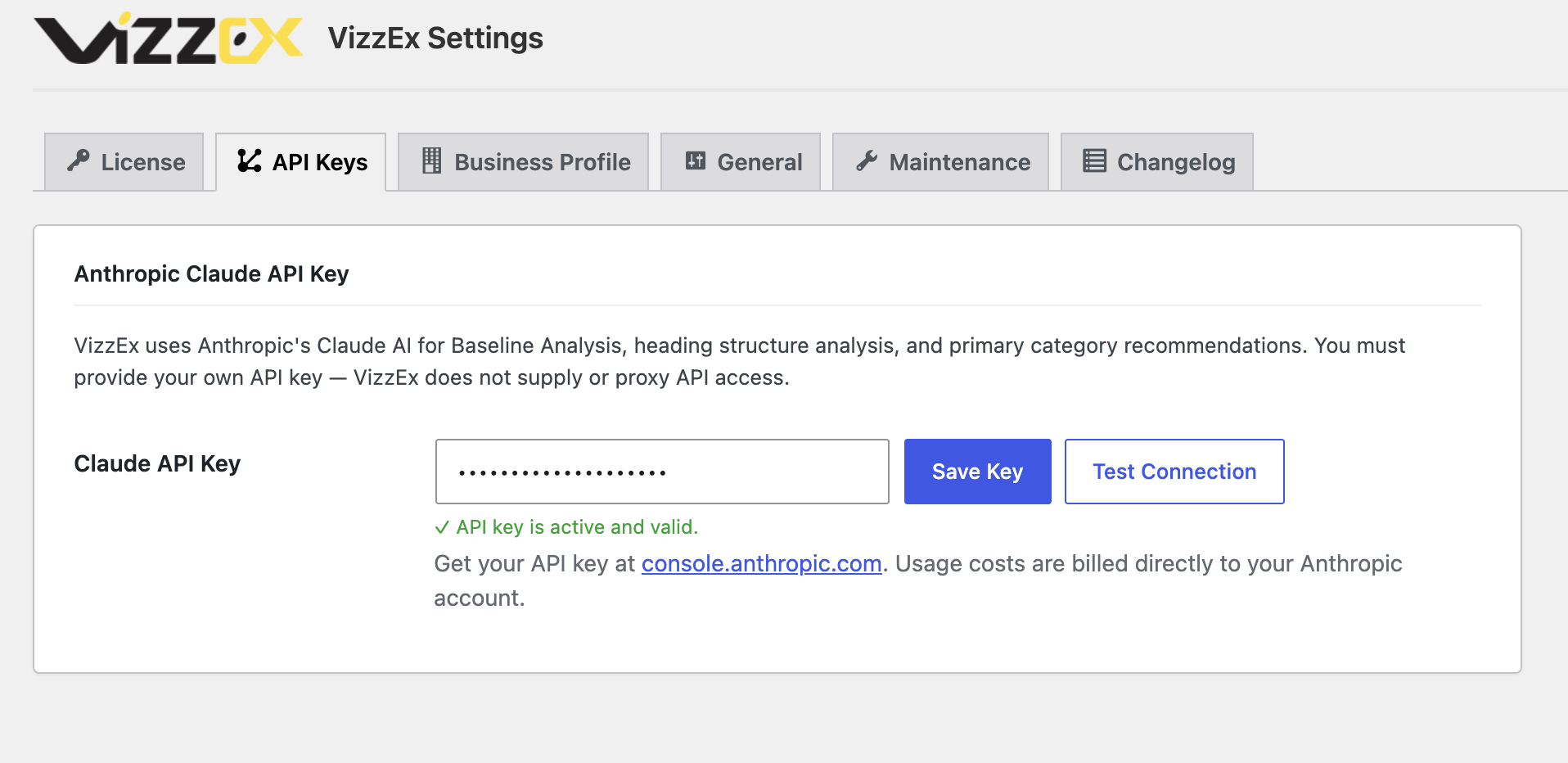The height and width of the screenshot is (763, 1568).
Task: Click the green checkmark validity icon
Action: click(442, 527)
